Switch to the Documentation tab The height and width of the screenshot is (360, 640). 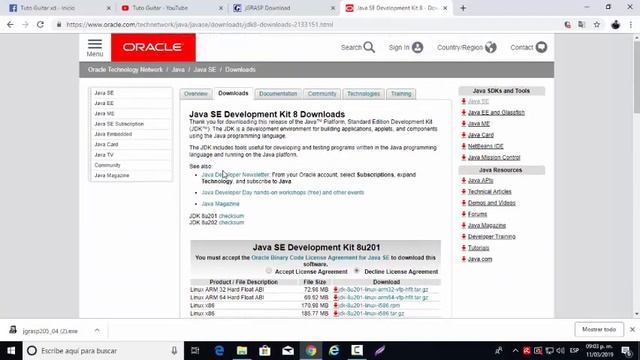[x=278, y=94]
